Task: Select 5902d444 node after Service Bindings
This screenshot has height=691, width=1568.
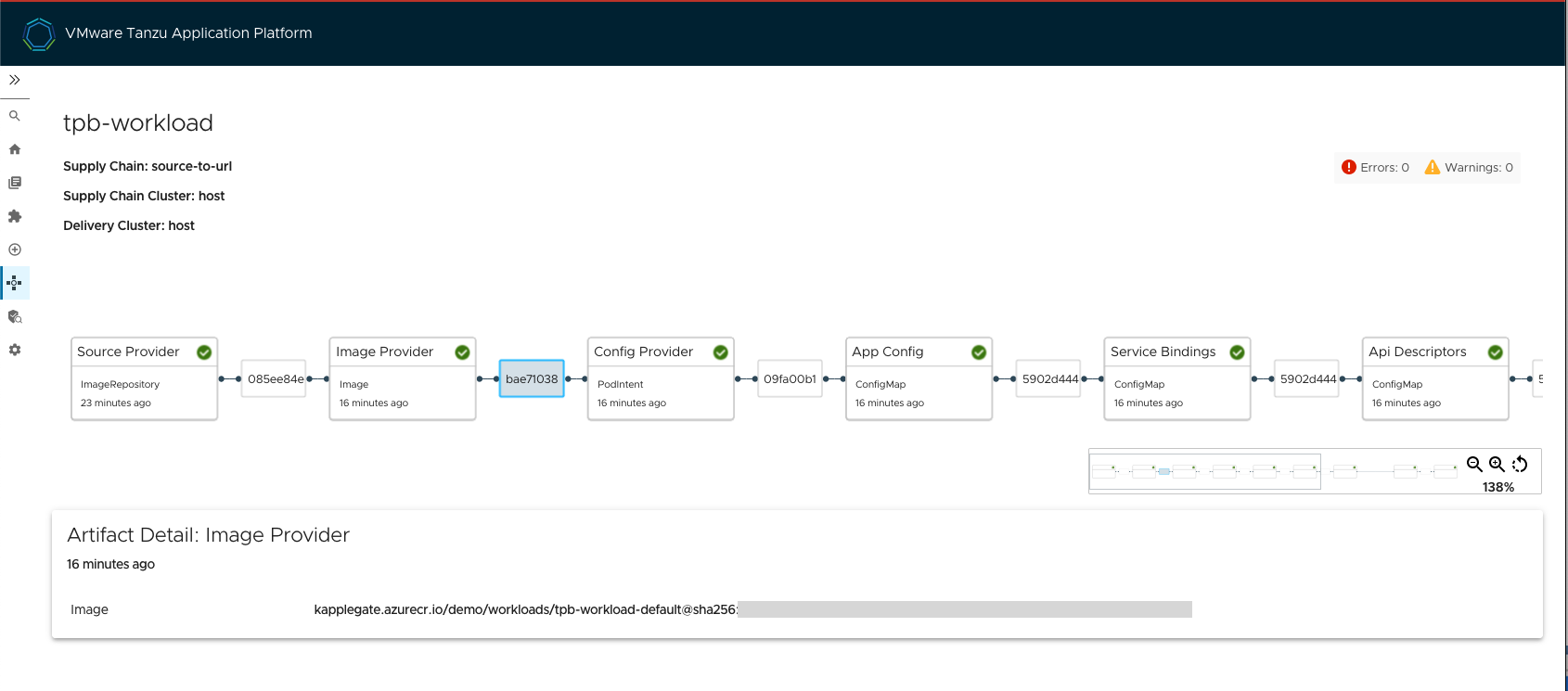Action: pyautogui.click(x=1306, y=378)
